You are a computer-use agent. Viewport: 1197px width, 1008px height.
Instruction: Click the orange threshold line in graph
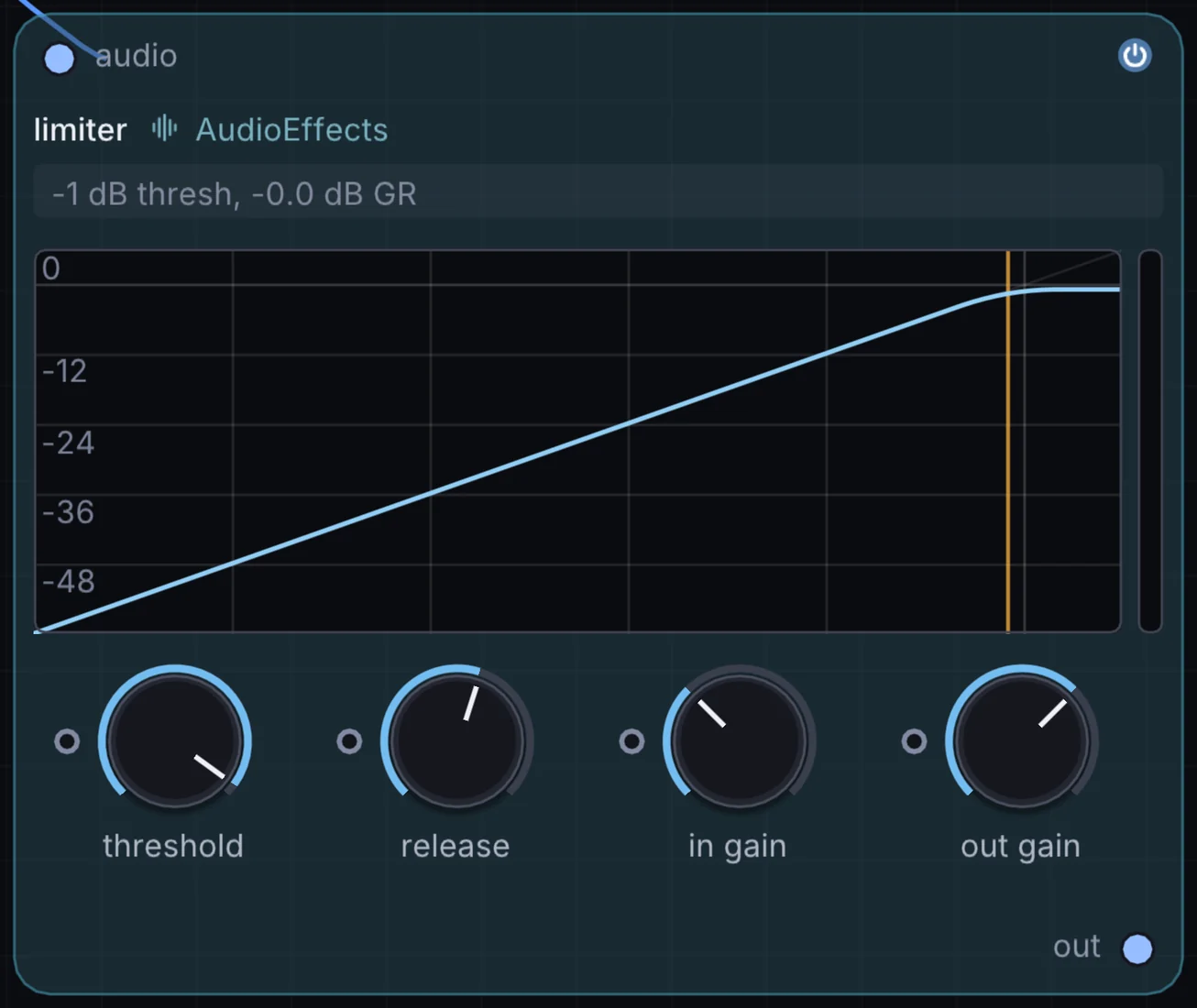(x=1008, y=441)
